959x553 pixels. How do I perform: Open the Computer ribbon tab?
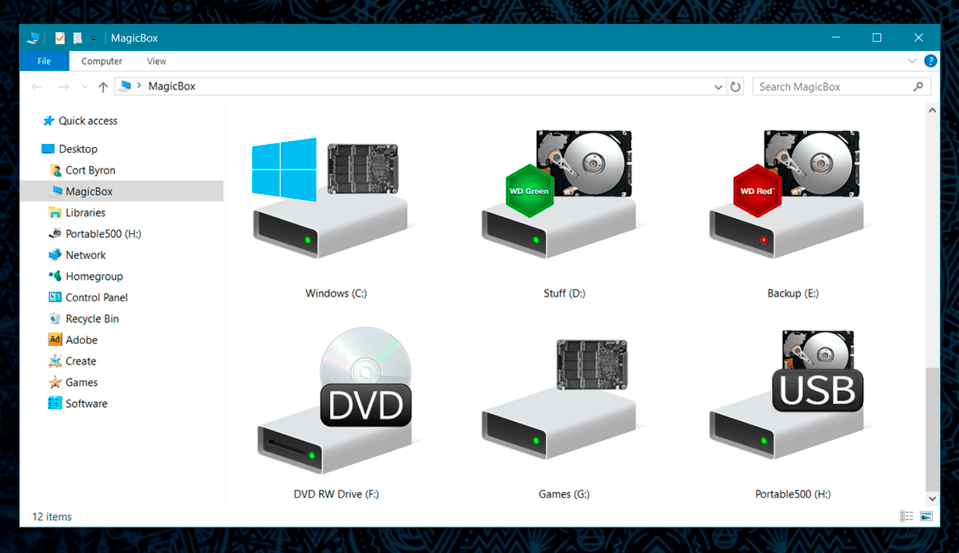(102, 61)
